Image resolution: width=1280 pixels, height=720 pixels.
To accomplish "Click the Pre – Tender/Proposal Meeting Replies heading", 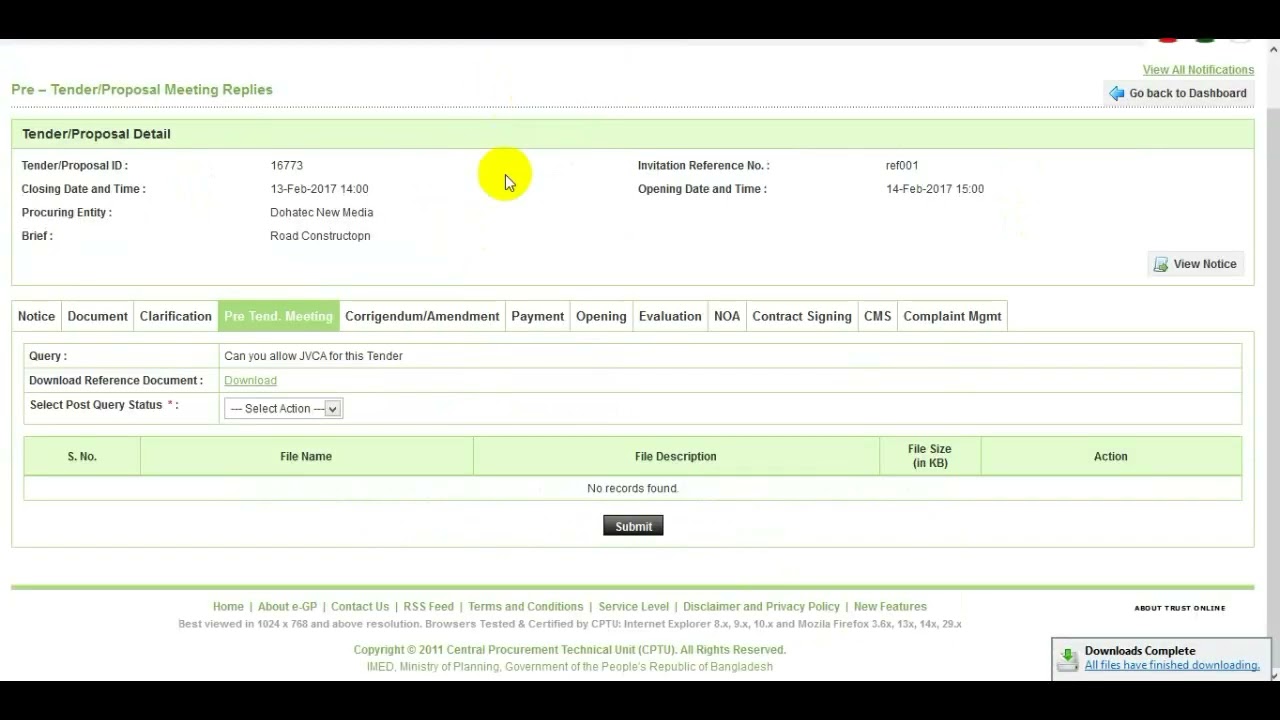I will pos(142,90).
